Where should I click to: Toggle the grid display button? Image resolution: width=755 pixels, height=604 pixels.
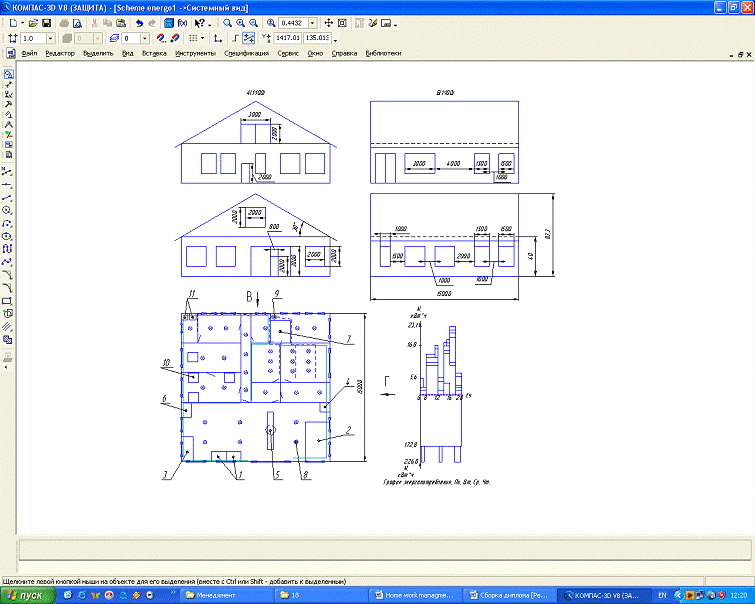tap(193, 38)
